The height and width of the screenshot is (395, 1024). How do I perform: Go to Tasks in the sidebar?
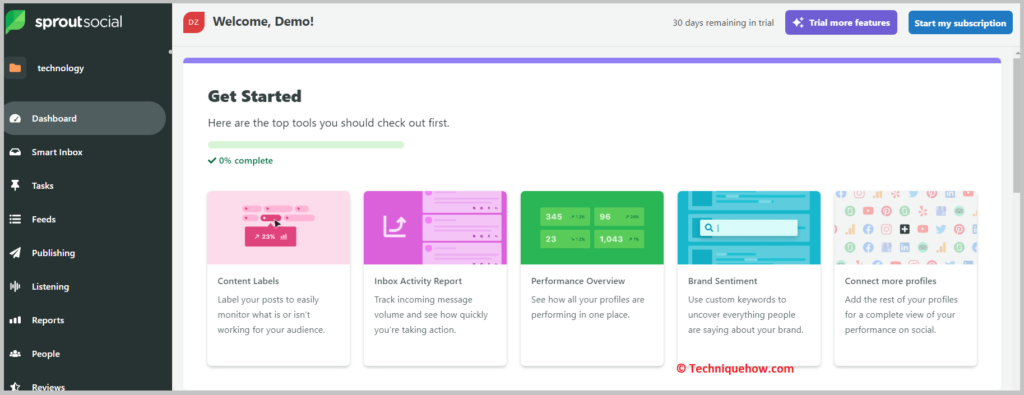click(x=42, y=186)
